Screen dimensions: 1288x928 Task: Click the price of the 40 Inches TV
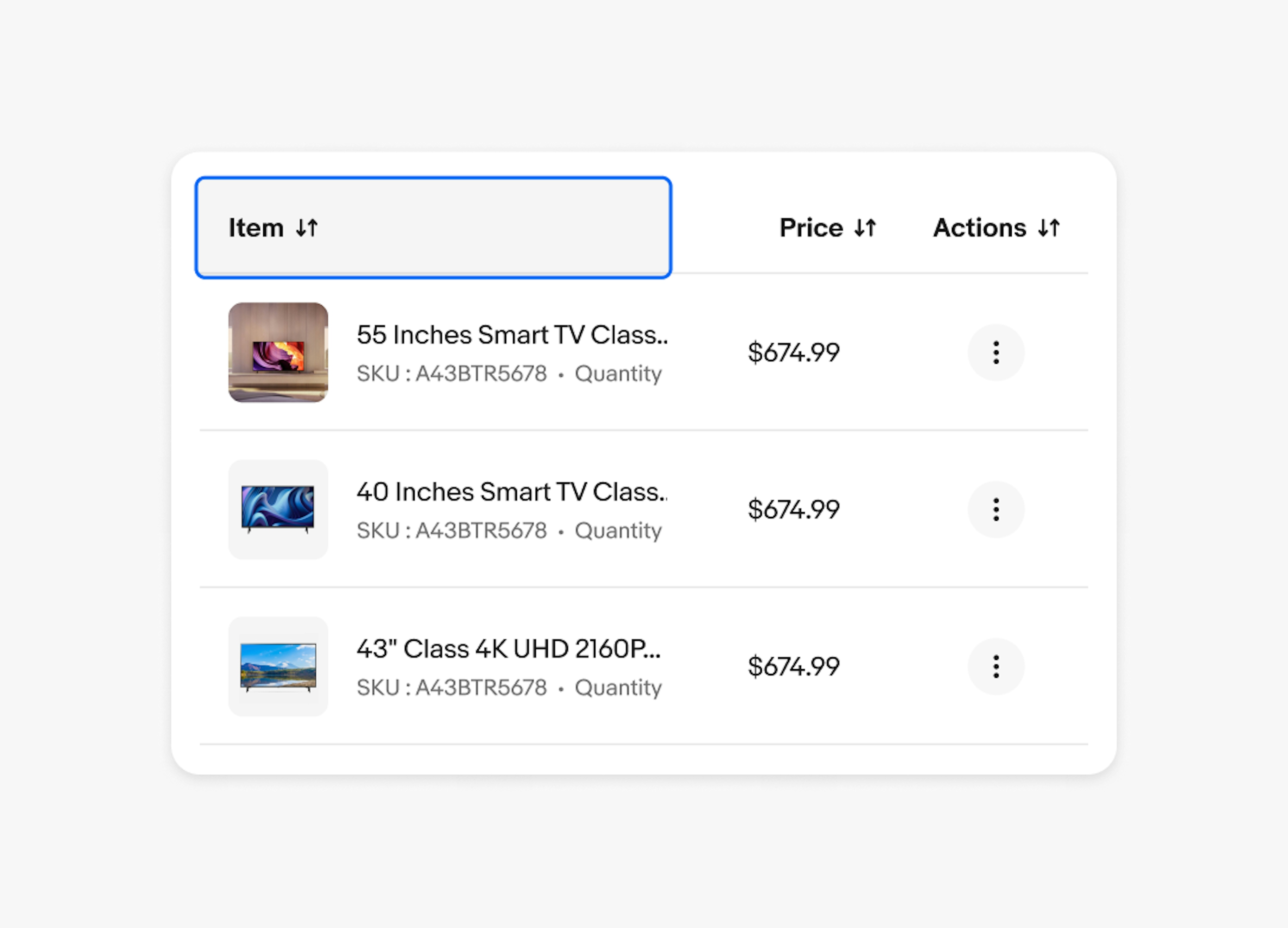tap(793, 509)
